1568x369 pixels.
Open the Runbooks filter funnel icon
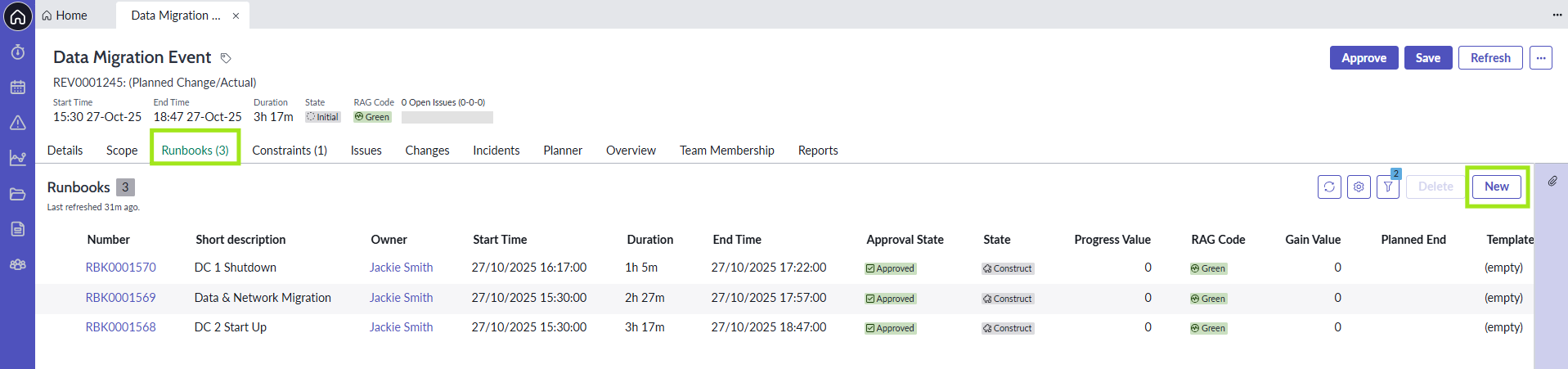[1388, 187]
